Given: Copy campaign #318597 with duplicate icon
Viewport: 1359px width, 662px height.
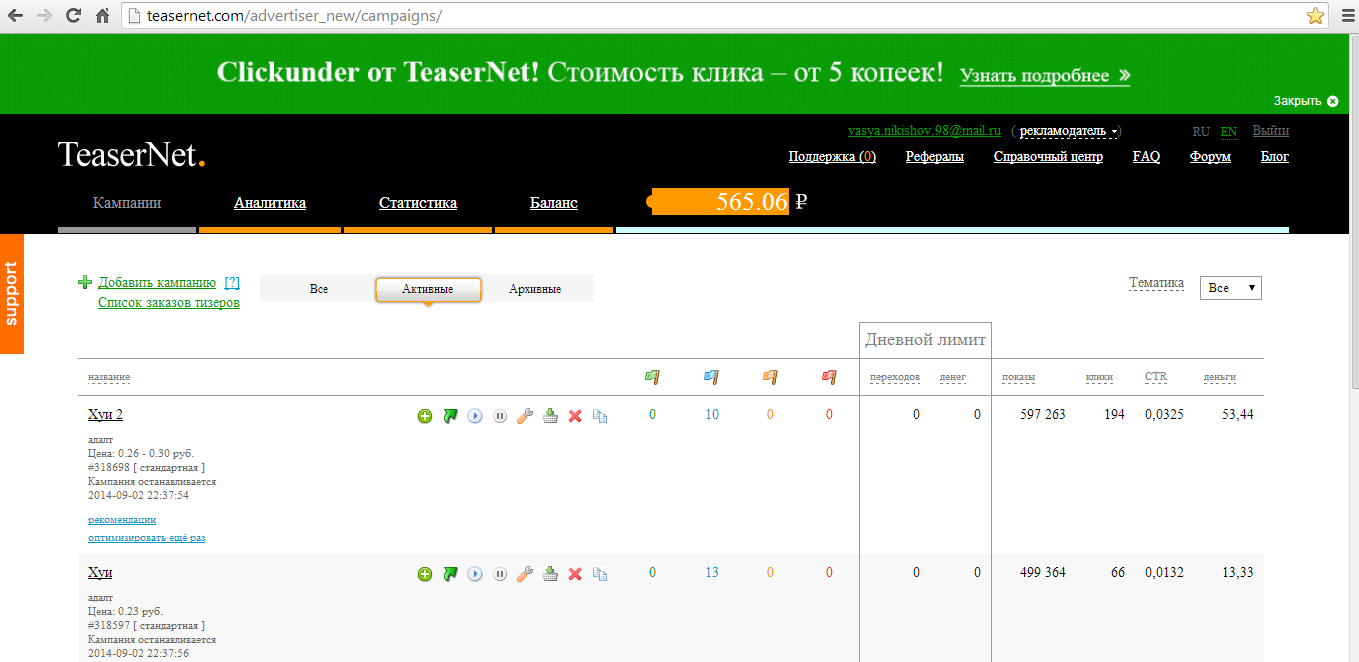Looking at the screenshot, I should (600, 574).
